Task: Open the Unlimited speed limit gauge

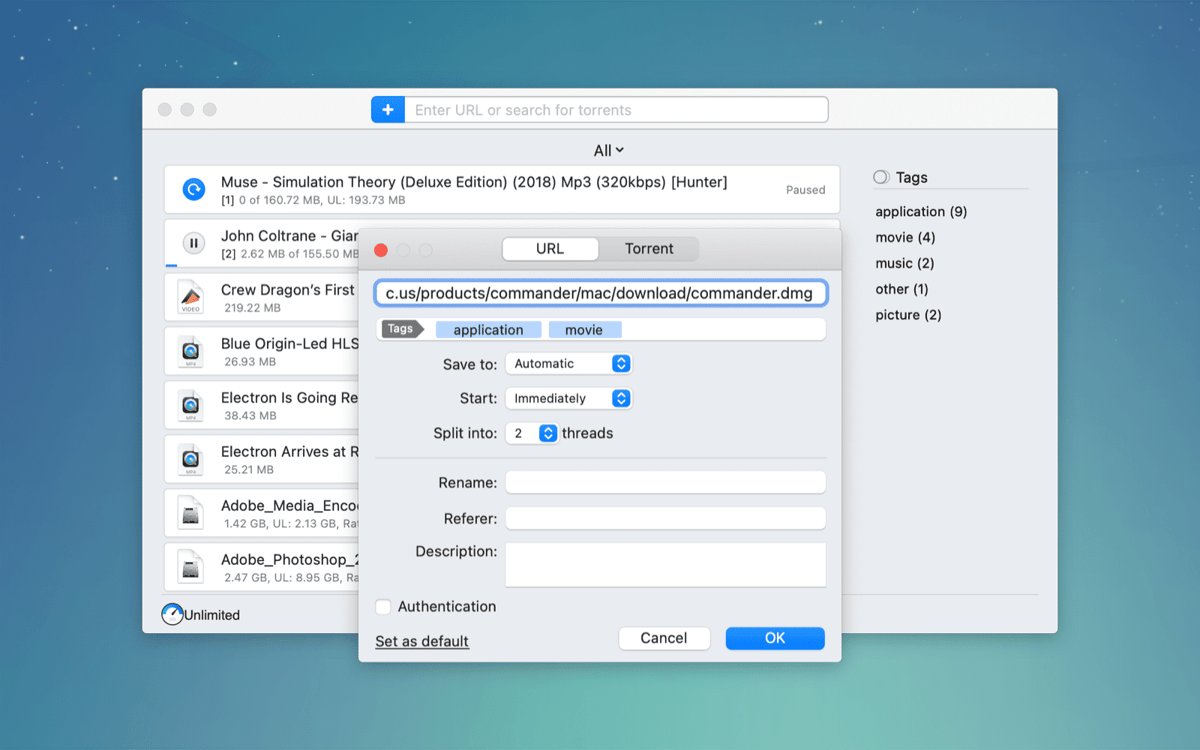Action: click(172, 615)
